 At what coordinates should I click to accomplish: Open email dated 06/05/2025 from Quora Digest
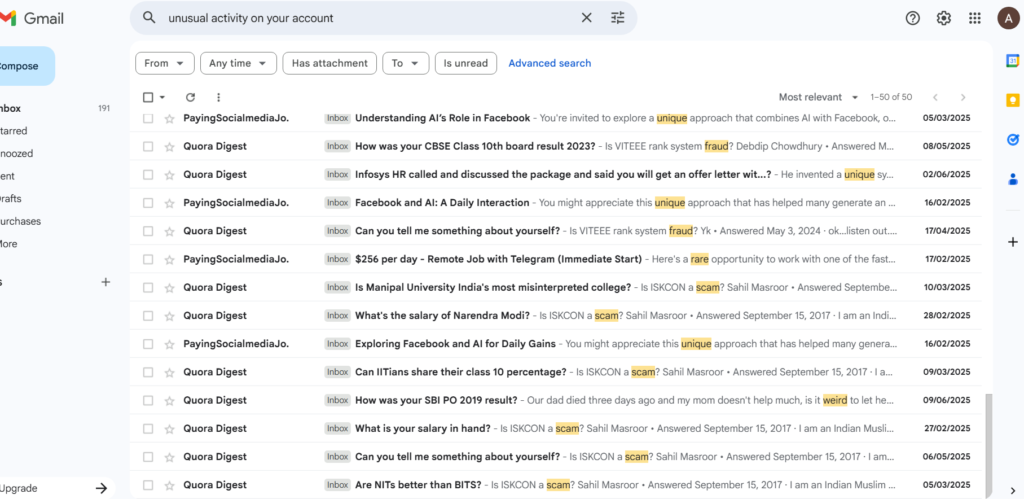coord(555,457)
